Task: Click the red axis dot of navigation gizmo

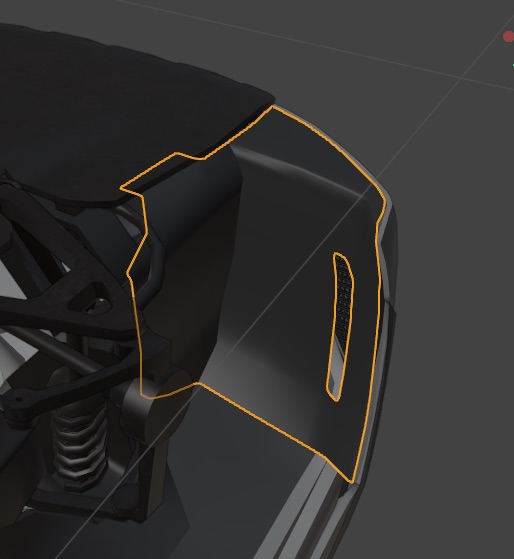Action: pos(508,37)
